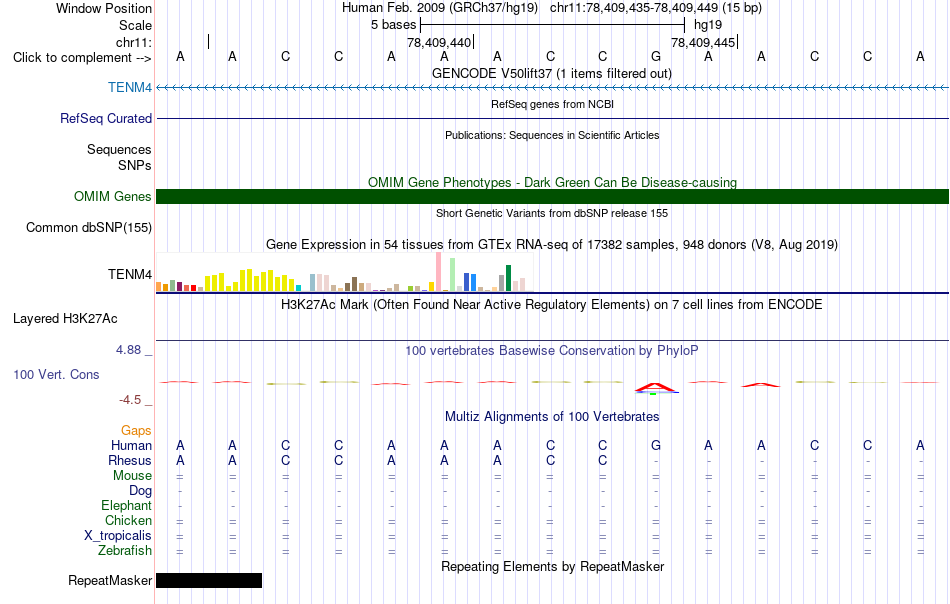Click the 78,409,440 coordinate marker
The image size is (950, 604).
tap(439, 42)
